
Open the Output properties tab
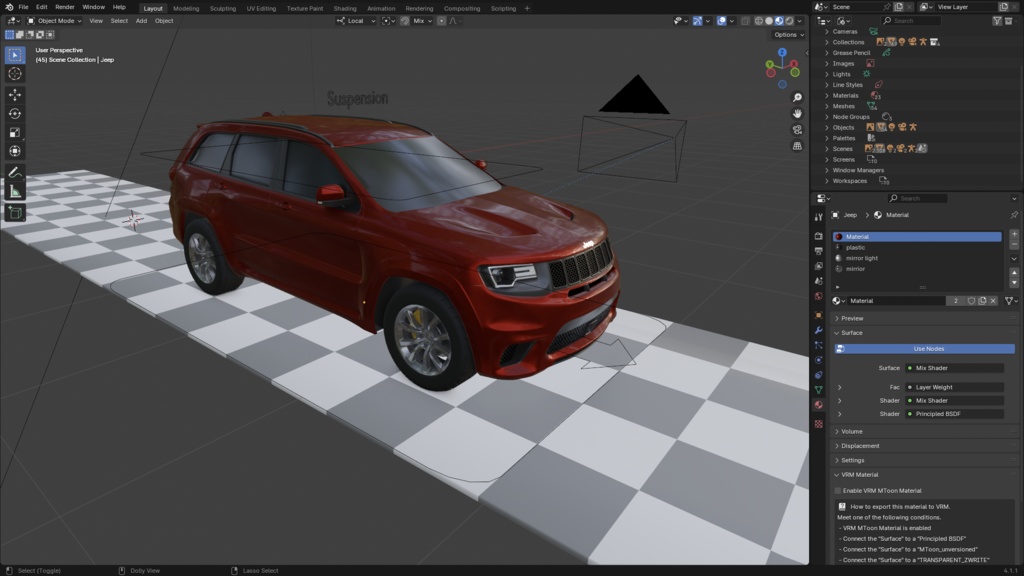pos(818,251)
